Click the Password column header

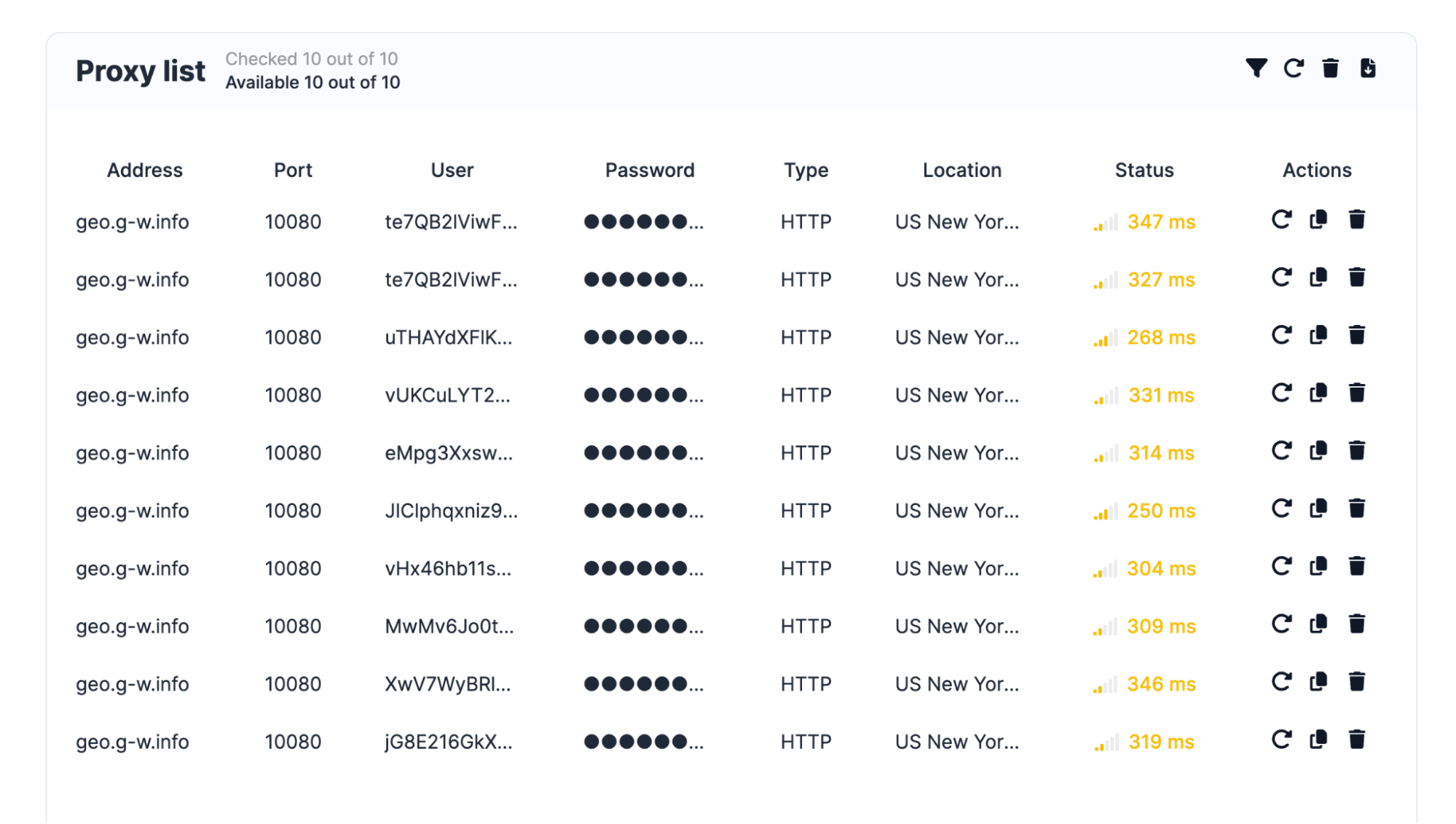pos(650,170)
